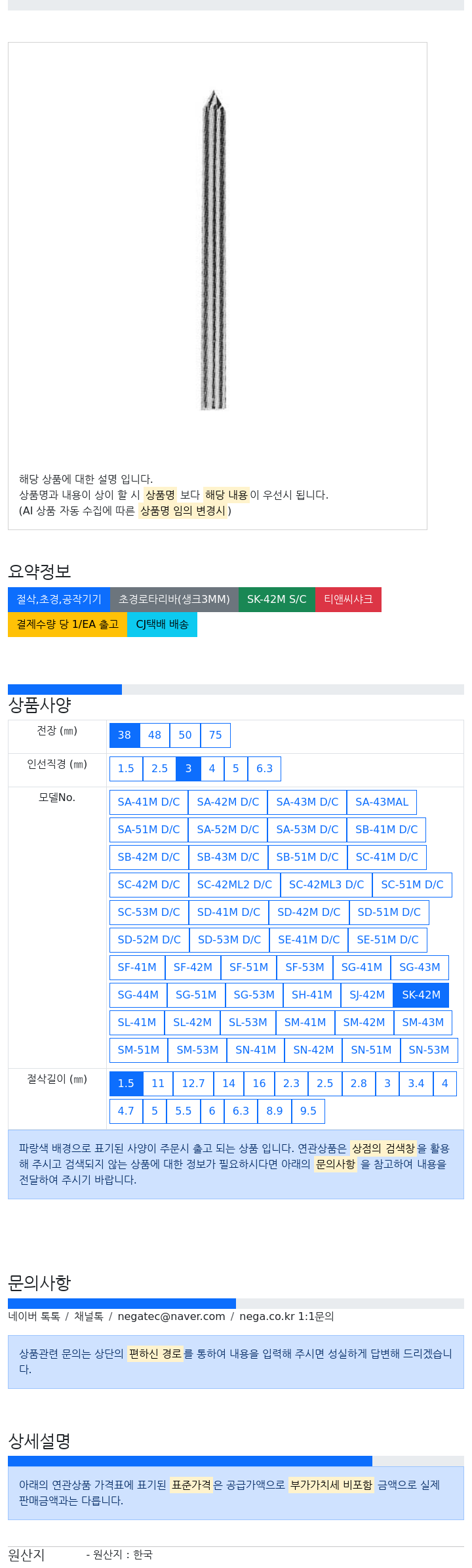Viewport: 472px width, 1568px height.
Task: Select model SM-43M option
Action: [423, 1022]
